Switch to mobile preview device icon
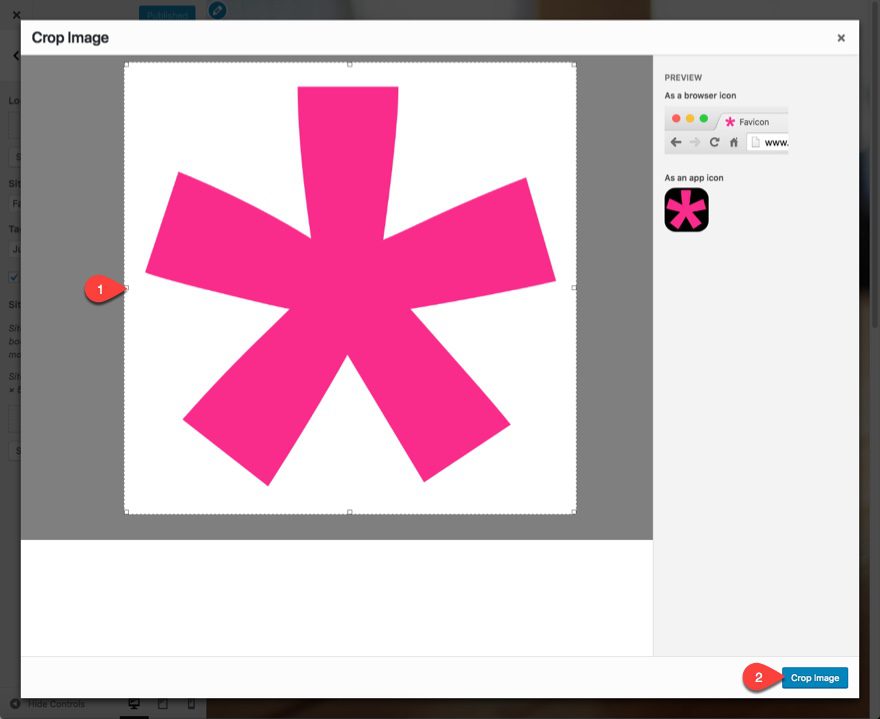880x719 pixels. pos(191,705)
